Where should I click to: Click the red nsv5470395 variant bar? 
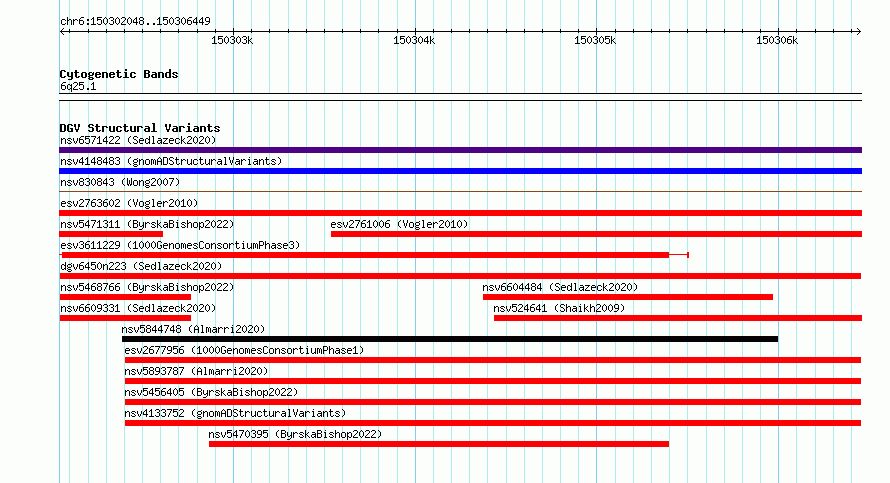(439, 444)
